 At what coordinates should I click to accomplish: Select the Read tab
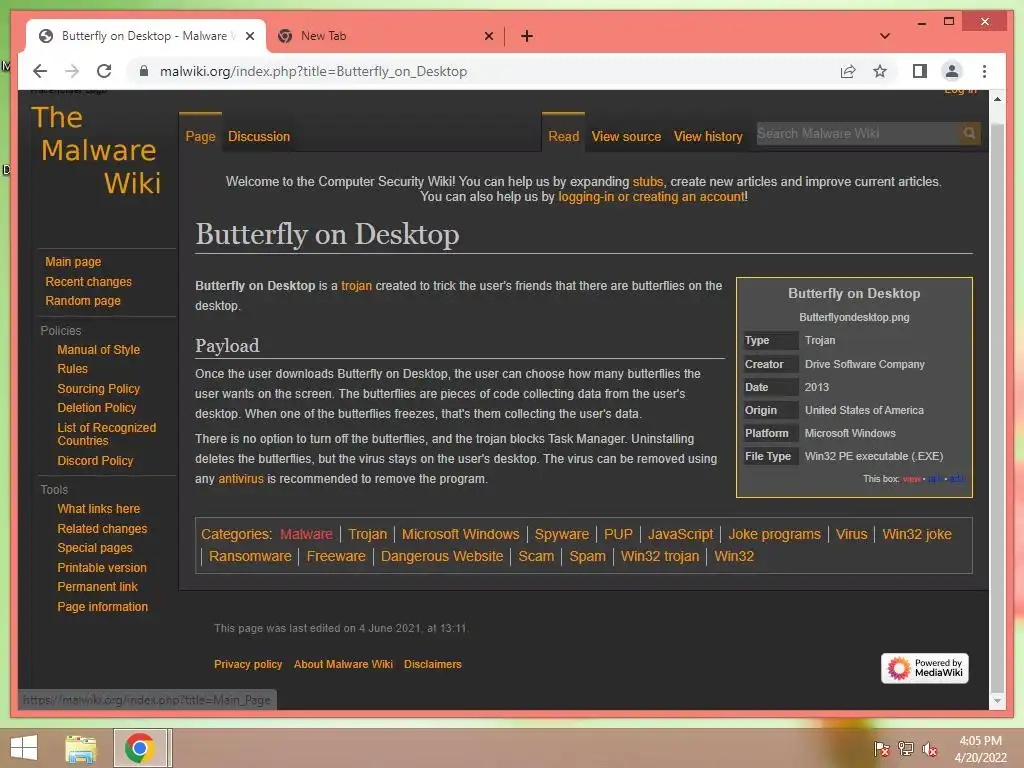click(x=564, y=136)
